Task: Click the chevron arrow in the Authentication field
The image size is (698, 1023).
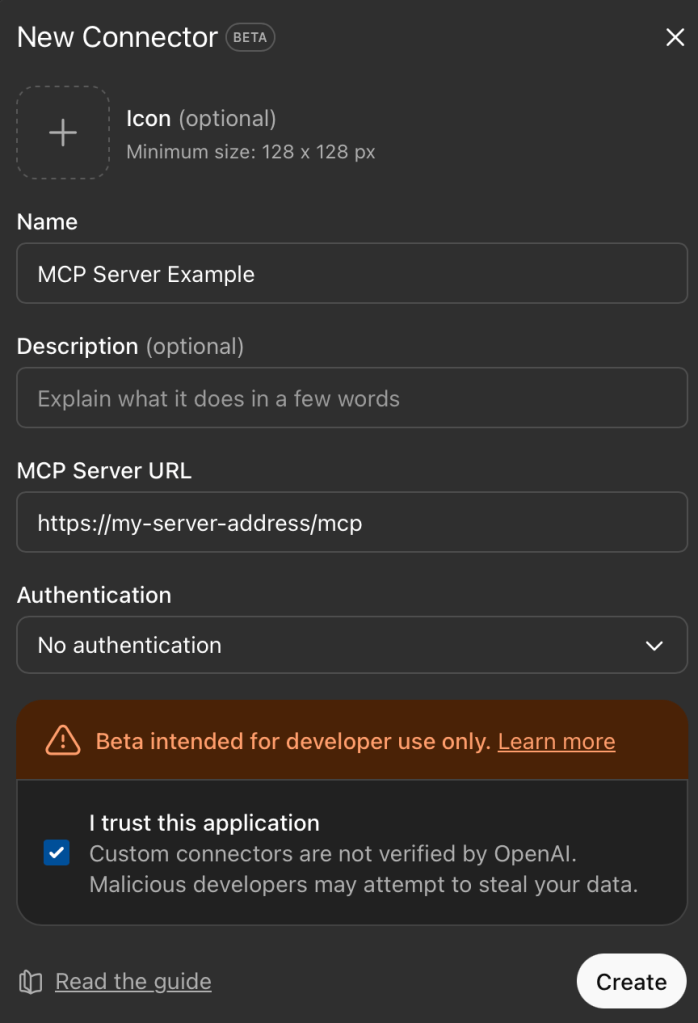Action: 654,646
